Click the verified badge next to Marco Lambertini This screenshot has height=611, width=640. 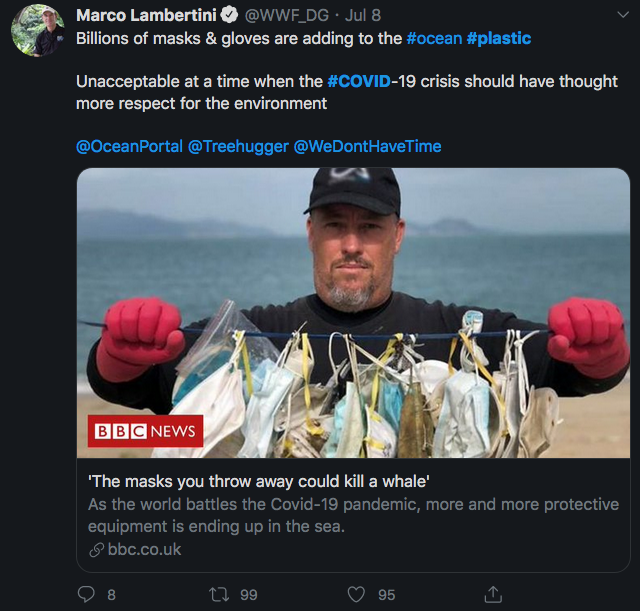coord(230,15)
